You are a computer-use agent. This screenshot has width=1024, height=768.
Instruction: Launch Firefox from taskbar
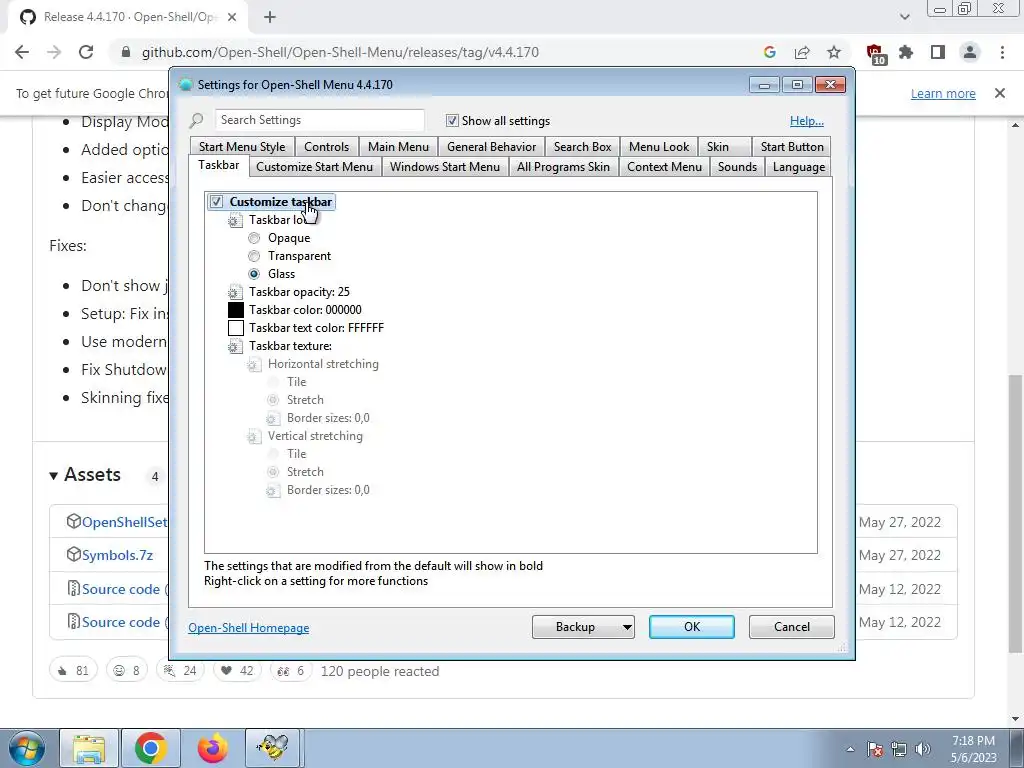[x=212, y=749]
